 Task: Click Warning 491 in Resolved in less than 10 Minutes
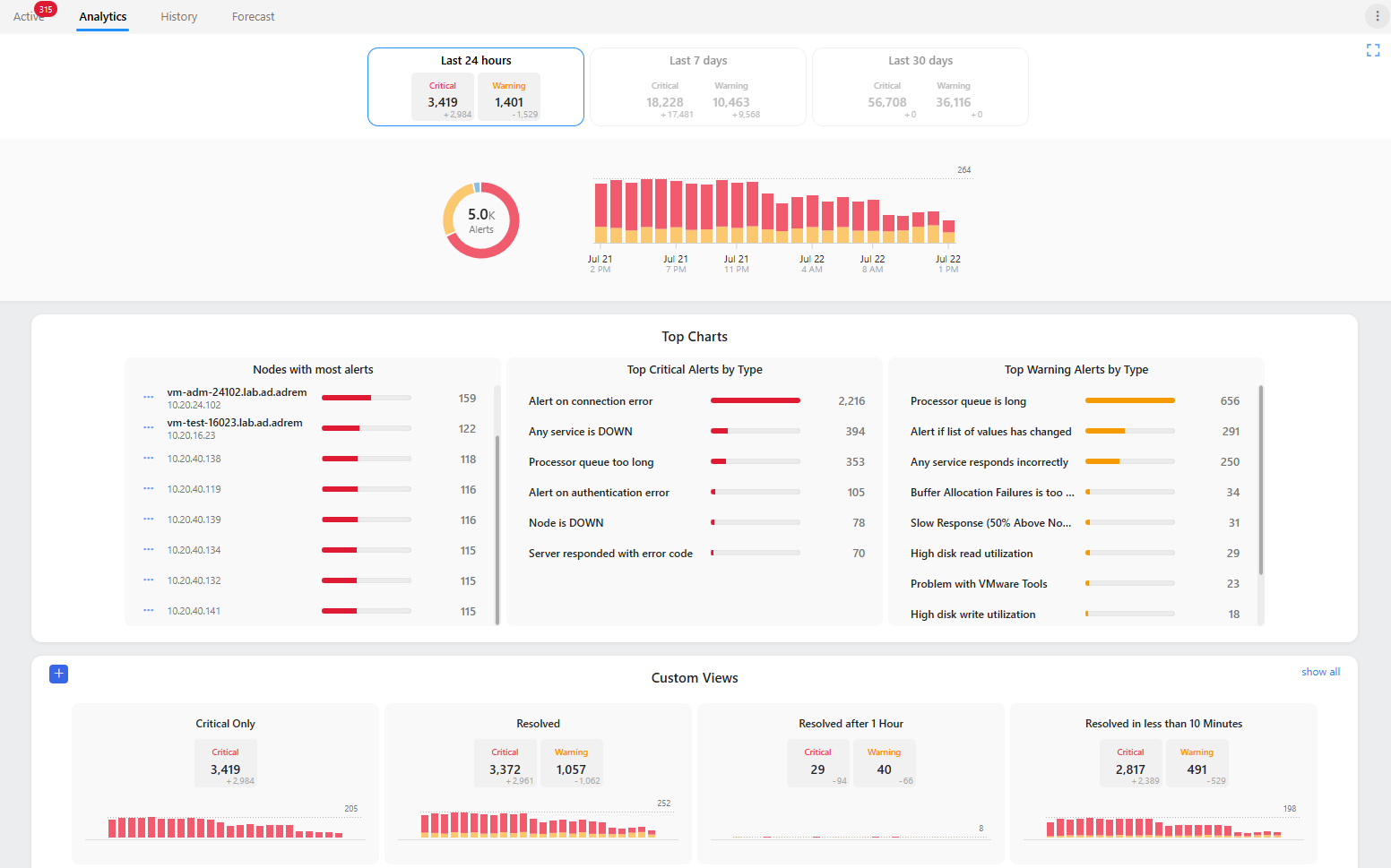[1197, 763]
